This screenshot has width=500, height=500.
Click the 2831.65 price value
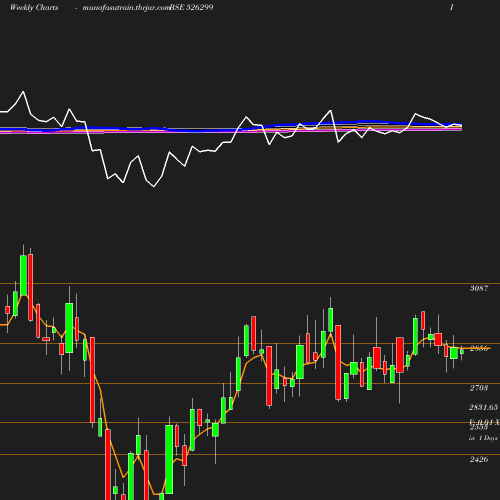coord(484,407)
